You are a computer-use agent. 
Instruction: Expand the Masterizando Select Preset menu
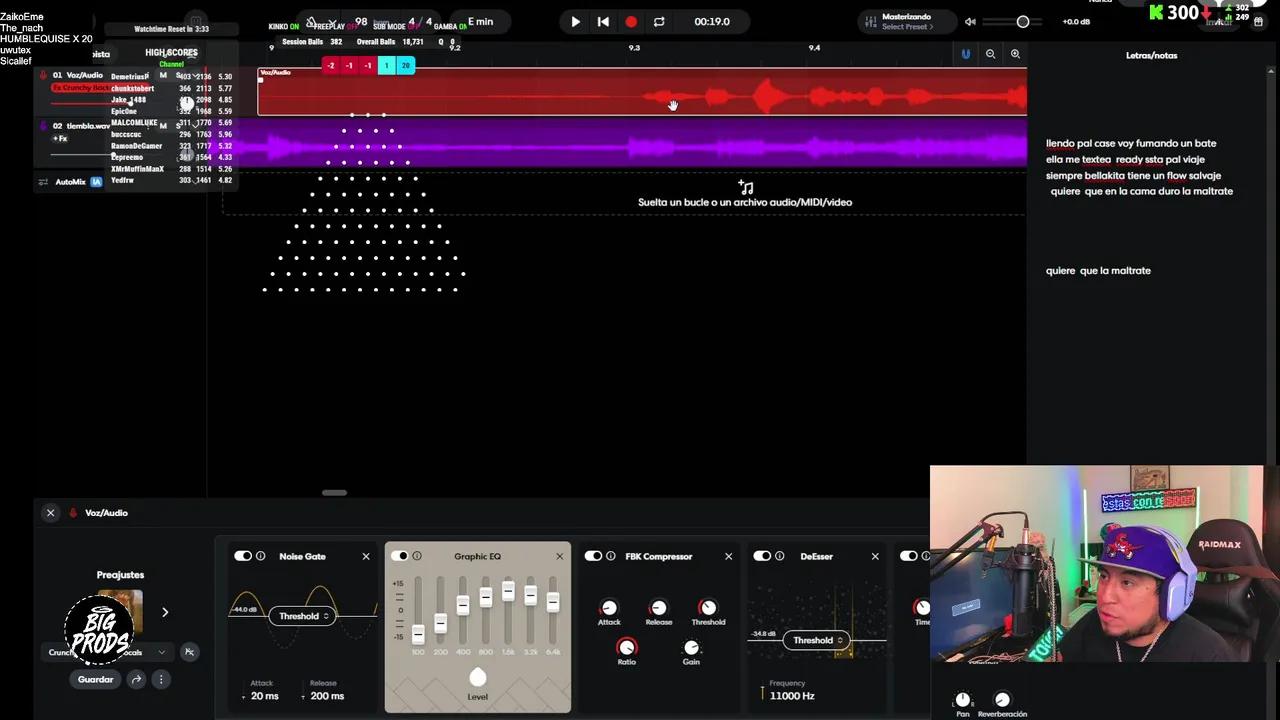[x=907, y=21]
